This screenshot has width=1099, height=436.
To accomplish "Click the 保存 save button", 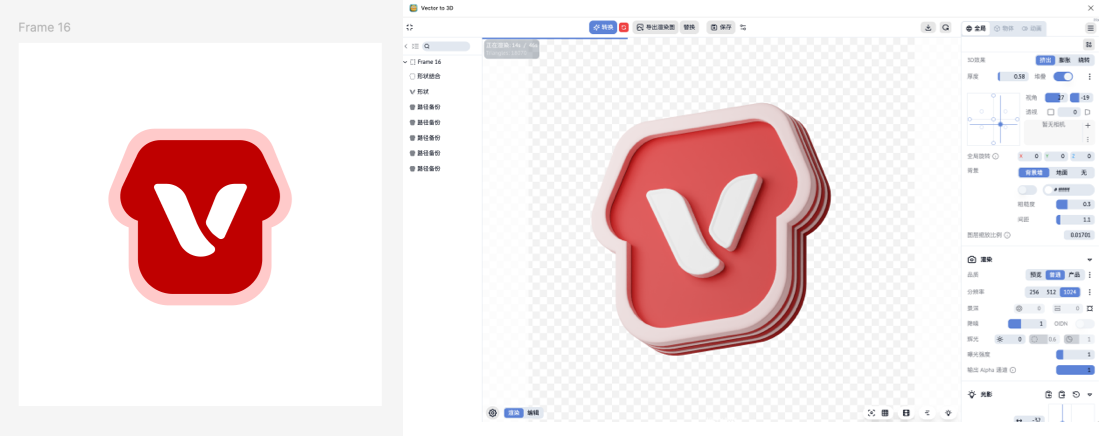I will [721, 27].
